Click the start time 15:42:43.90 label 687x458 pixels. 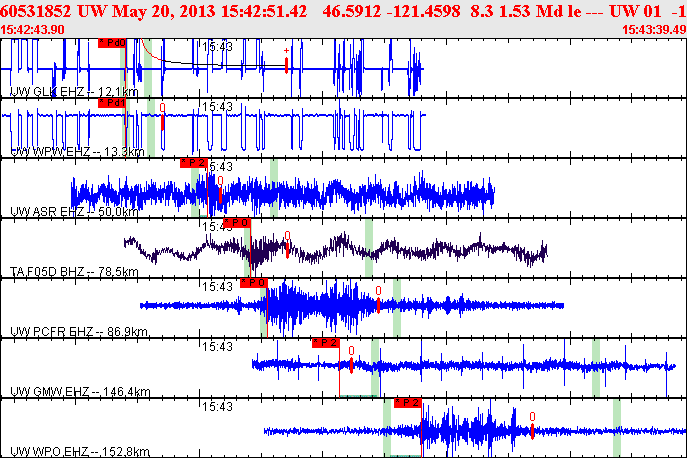click(32, 30)
